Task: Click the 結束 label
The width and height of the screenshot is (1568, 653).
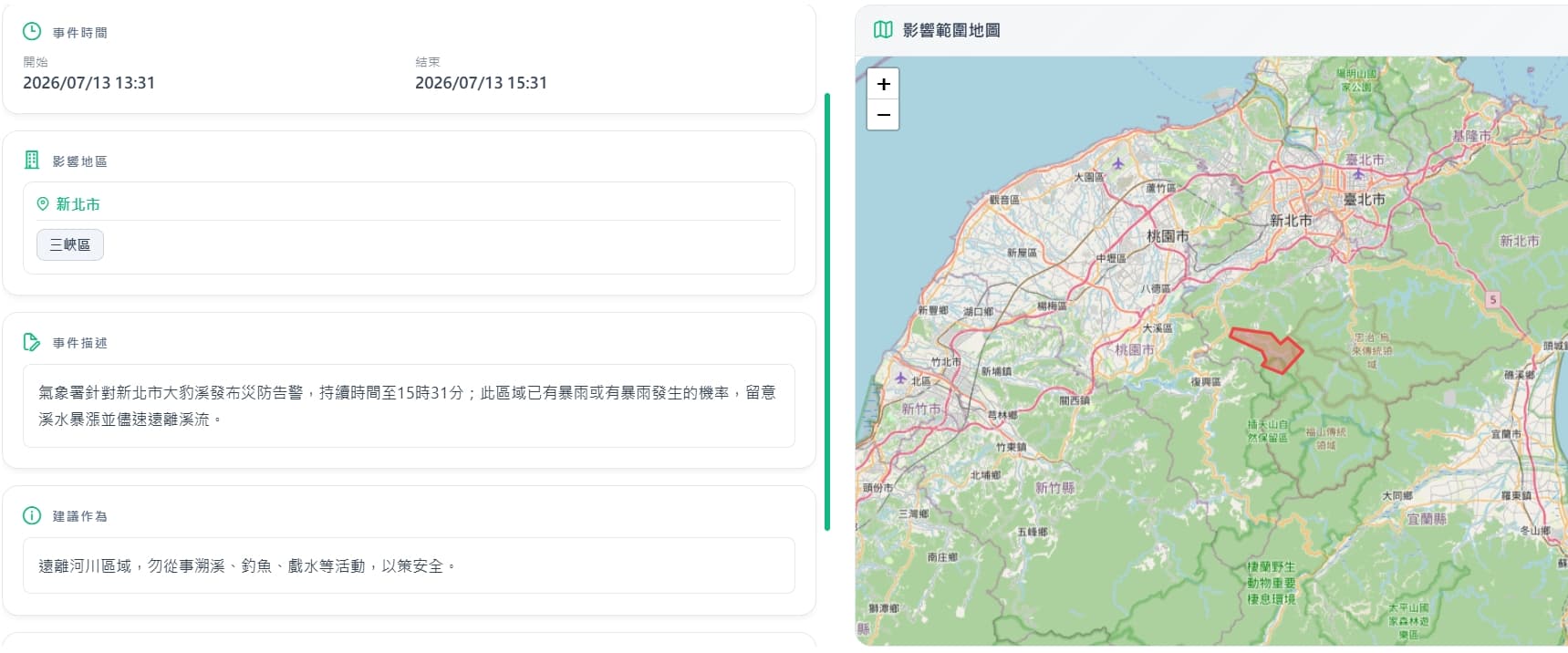Action: point(428,62)
